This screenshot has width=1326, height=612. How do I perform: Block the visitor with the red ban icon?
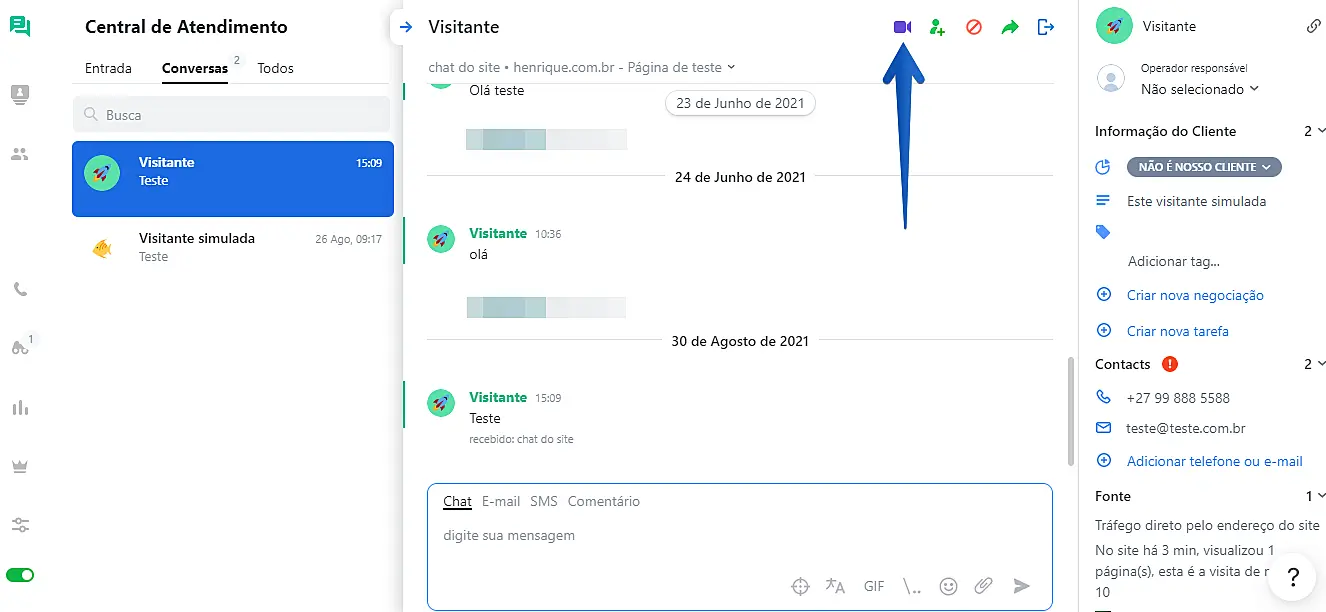[x=973, y=27]
